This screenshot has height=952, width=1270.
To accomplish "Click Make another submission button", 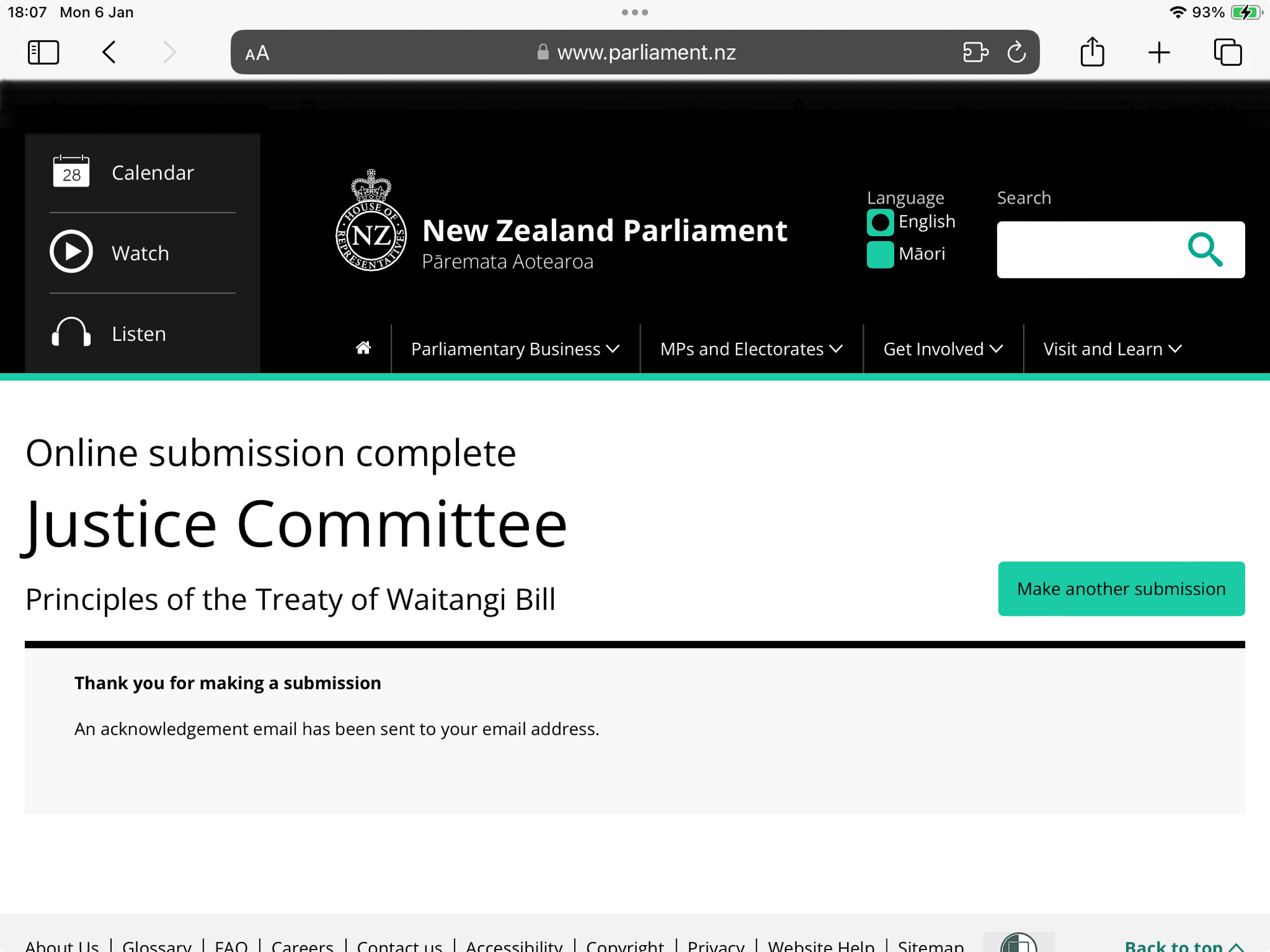I will click(x=1121, y=588).
